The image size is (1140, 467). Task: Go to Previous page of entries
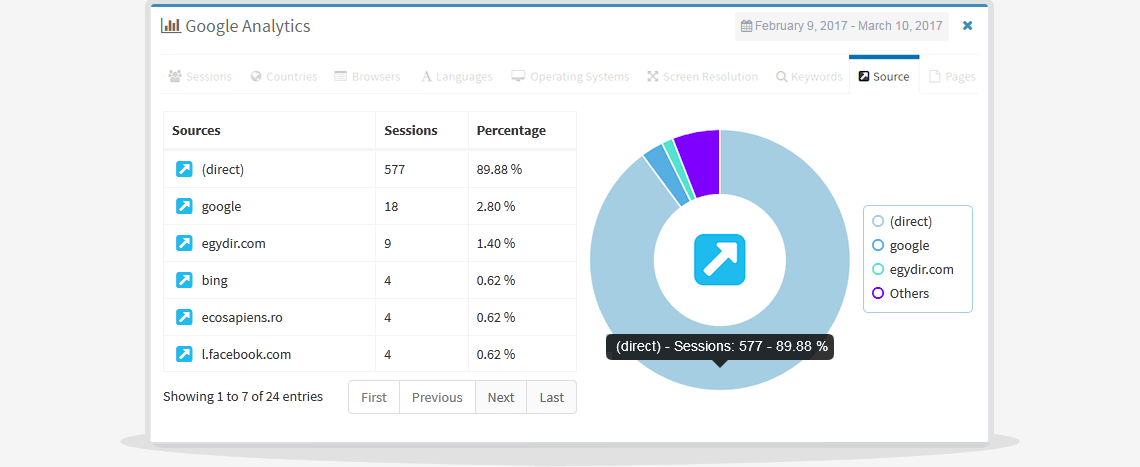coord(437,397)
